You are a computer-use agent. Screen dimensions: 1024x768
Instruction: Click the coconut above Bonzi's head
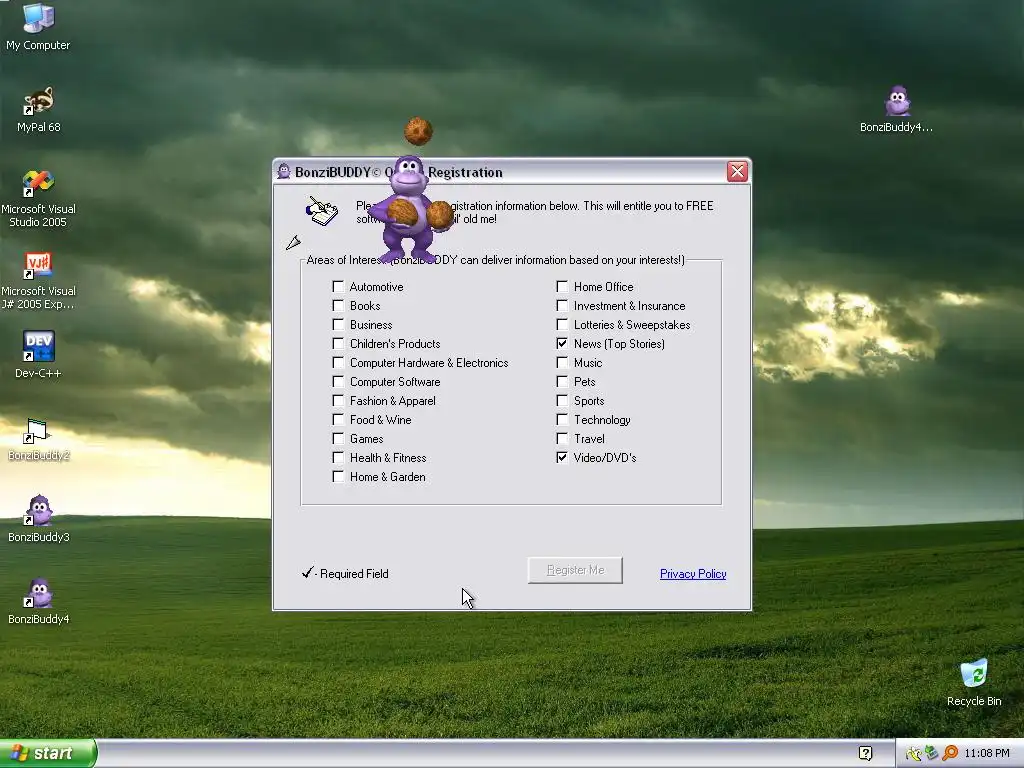coord(418,131)
